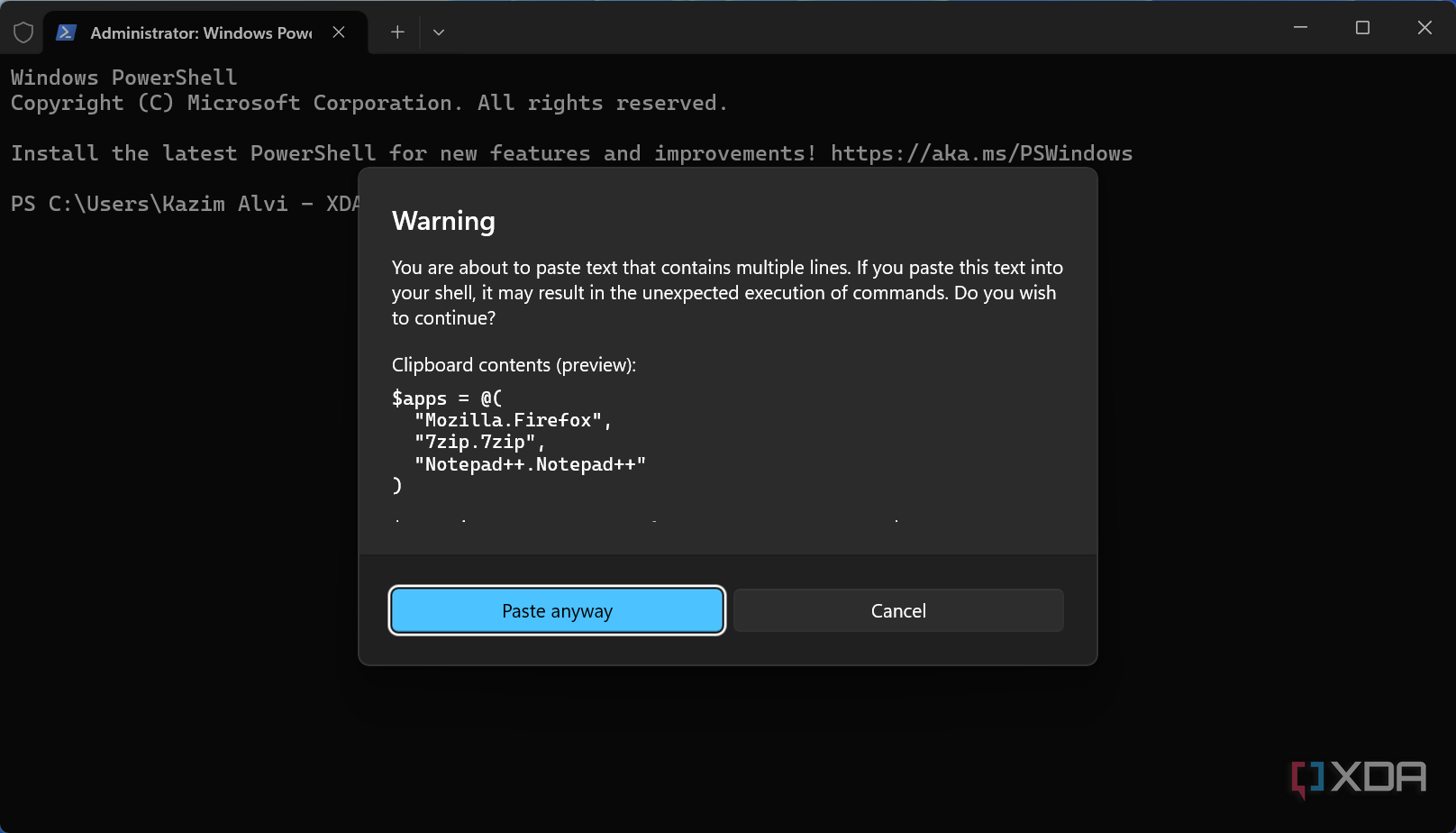Click the XDA logo watermark

(x=1359, y=777)
